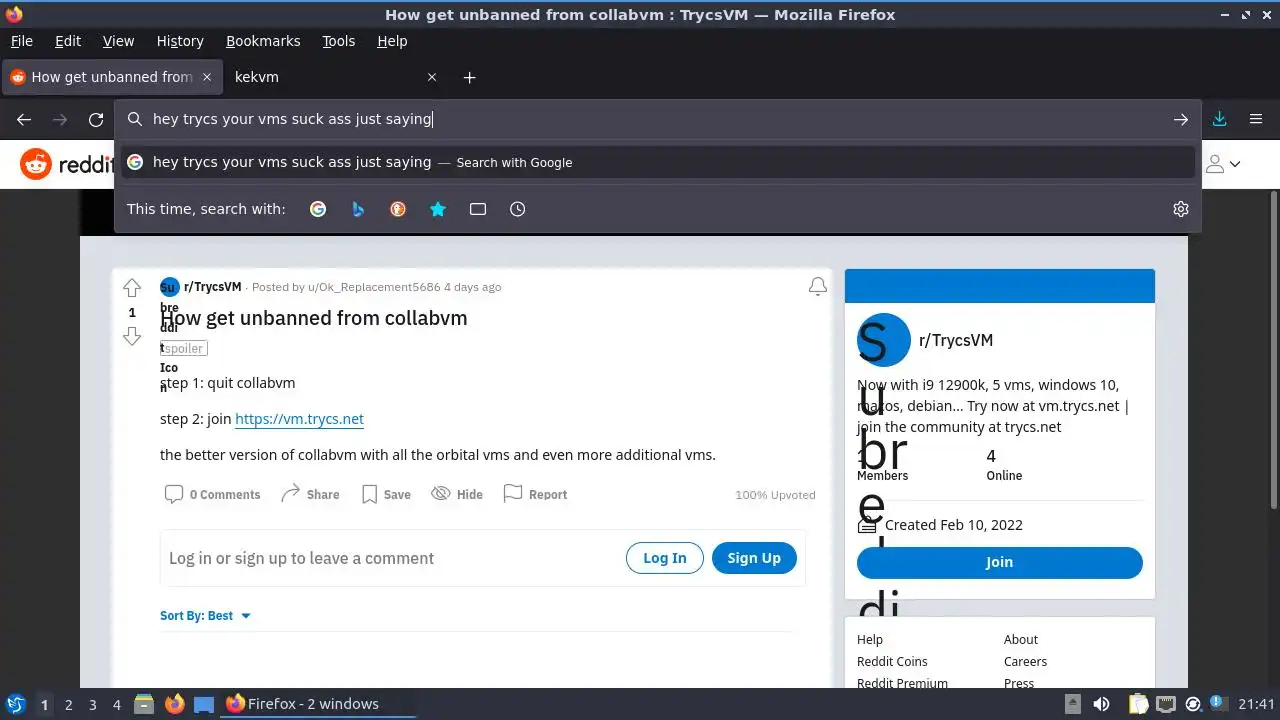Click Share under the post
The image size is (1280, 720).
pyautogui.click(x=310, y=494)
